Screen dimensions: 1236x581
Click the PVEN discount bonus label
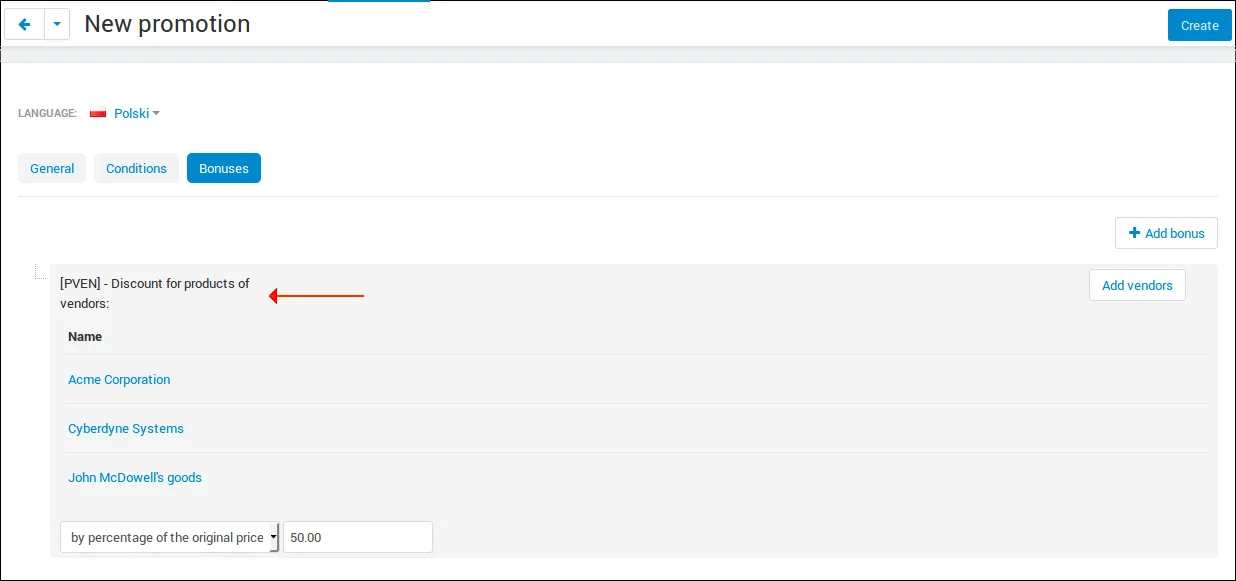coord(155,293)
